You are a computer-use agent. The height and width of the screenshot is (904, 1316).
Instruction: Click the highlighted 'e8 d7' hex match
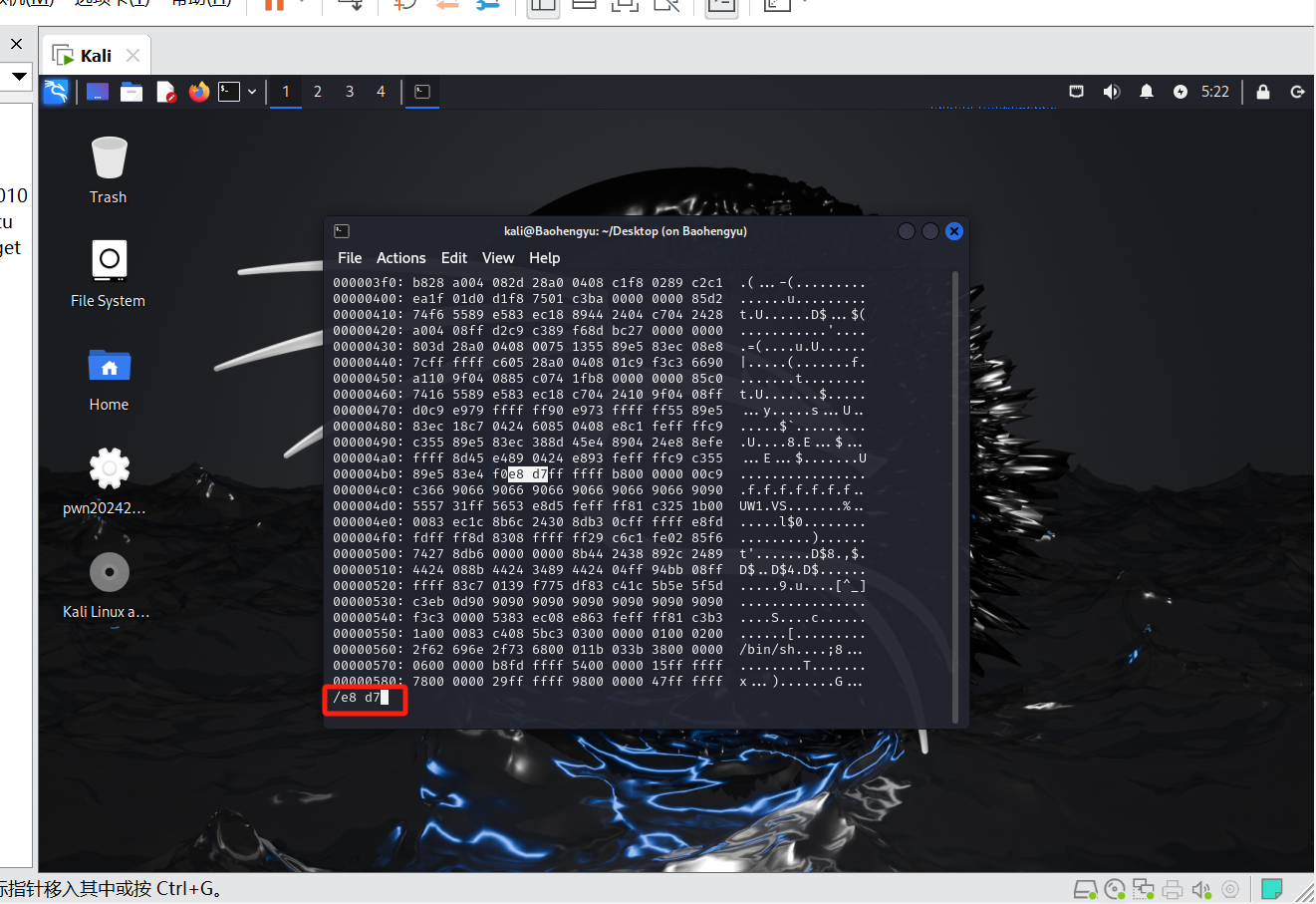coord(528,474)
